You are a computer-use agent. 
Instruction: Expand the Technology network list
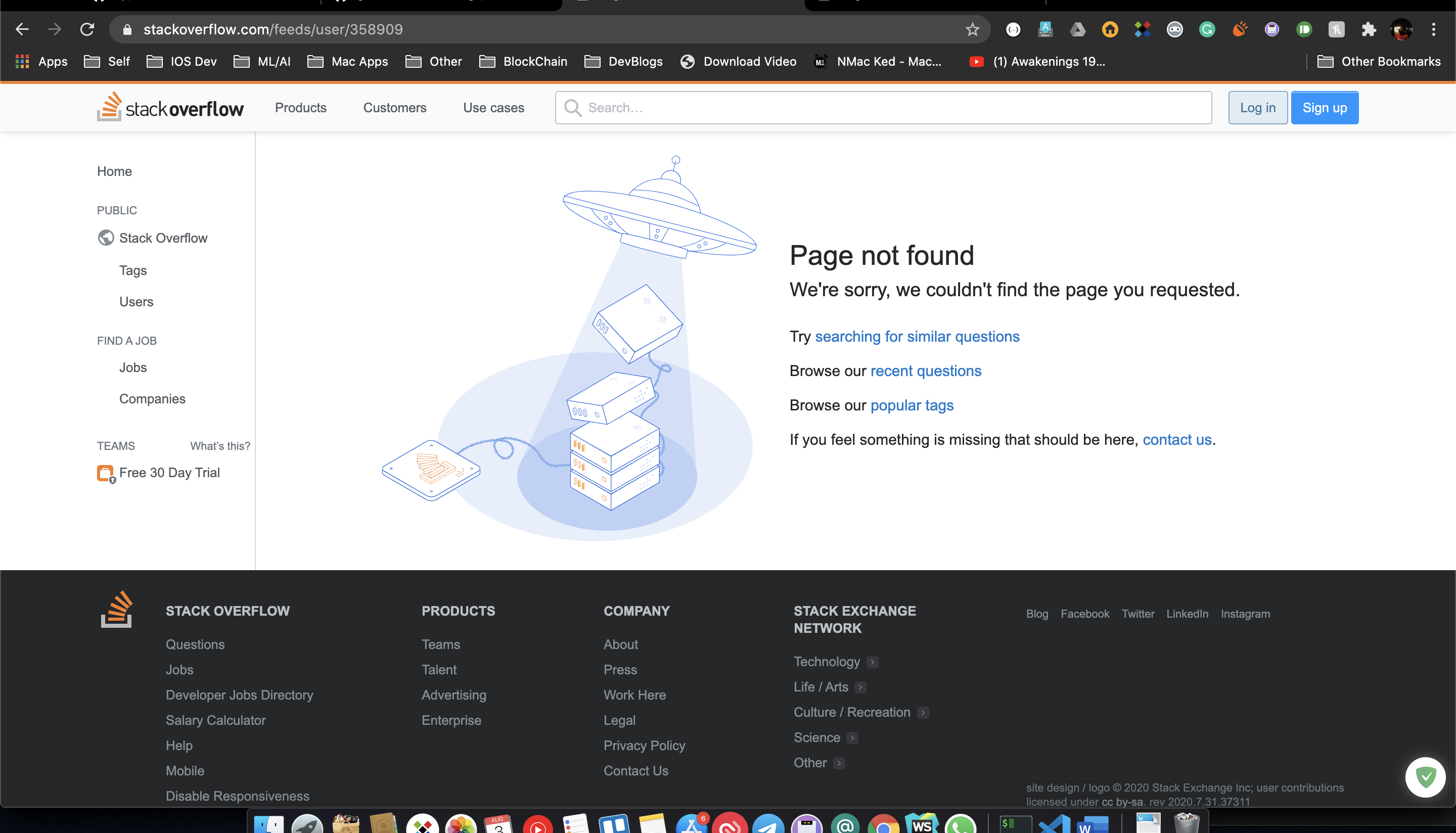click(872, 662)
